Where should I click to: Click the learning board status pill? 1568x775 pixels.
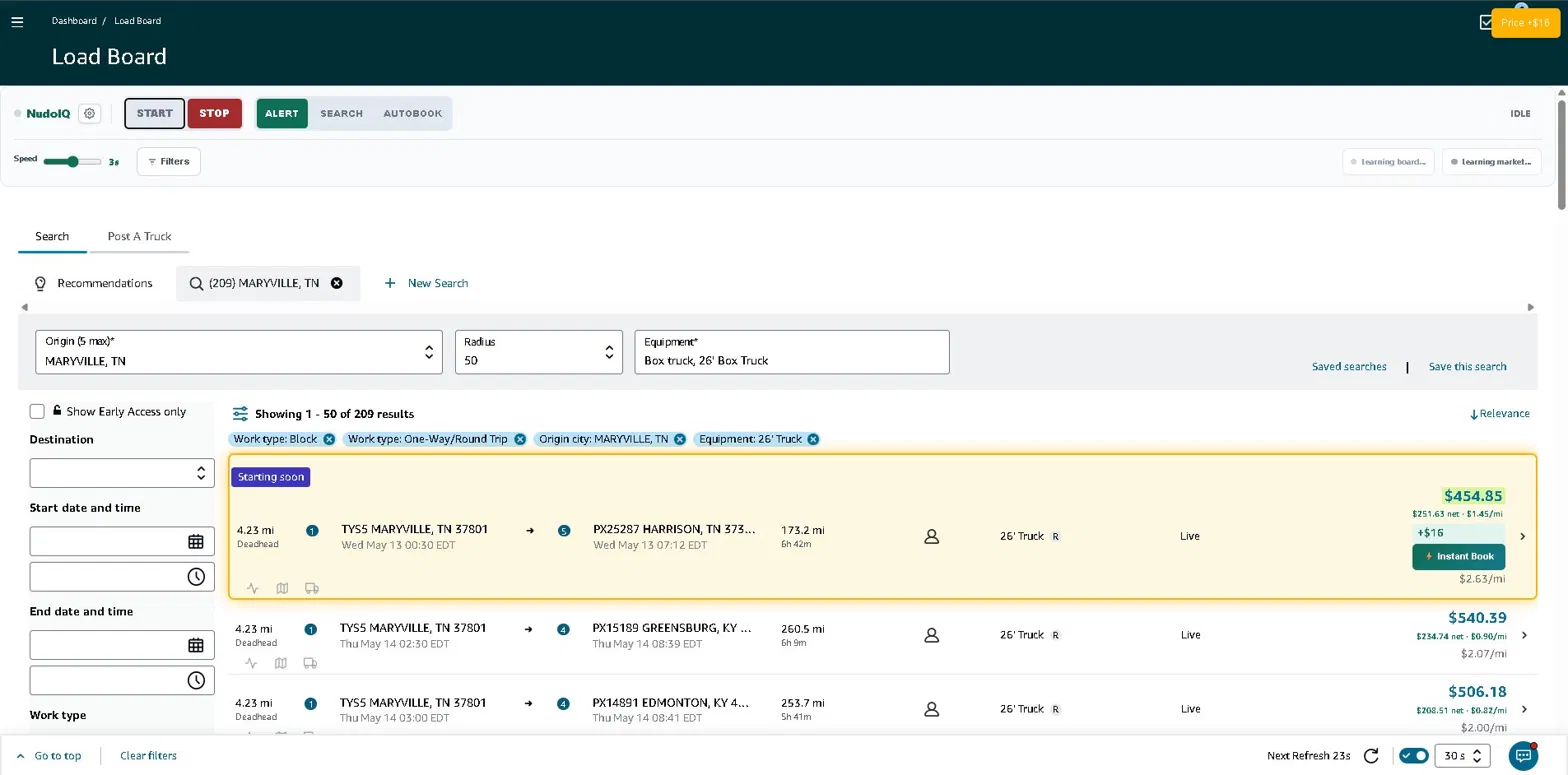[x=1389, y=161]
